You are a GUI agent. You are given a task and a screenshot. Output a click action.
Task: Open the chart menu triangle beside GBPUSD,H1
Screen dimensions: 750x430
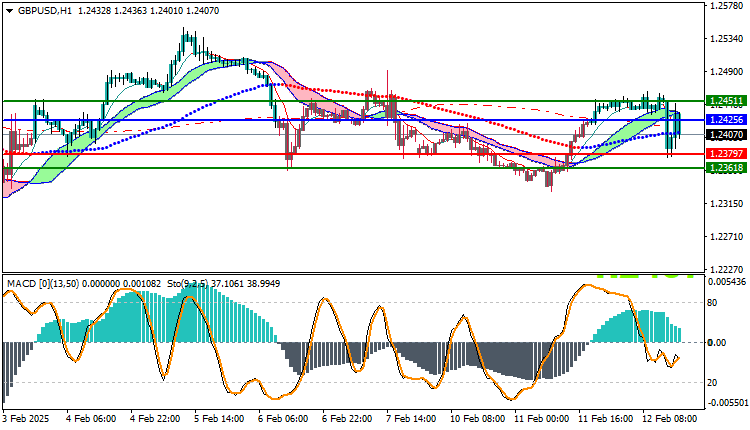point(10,11)
